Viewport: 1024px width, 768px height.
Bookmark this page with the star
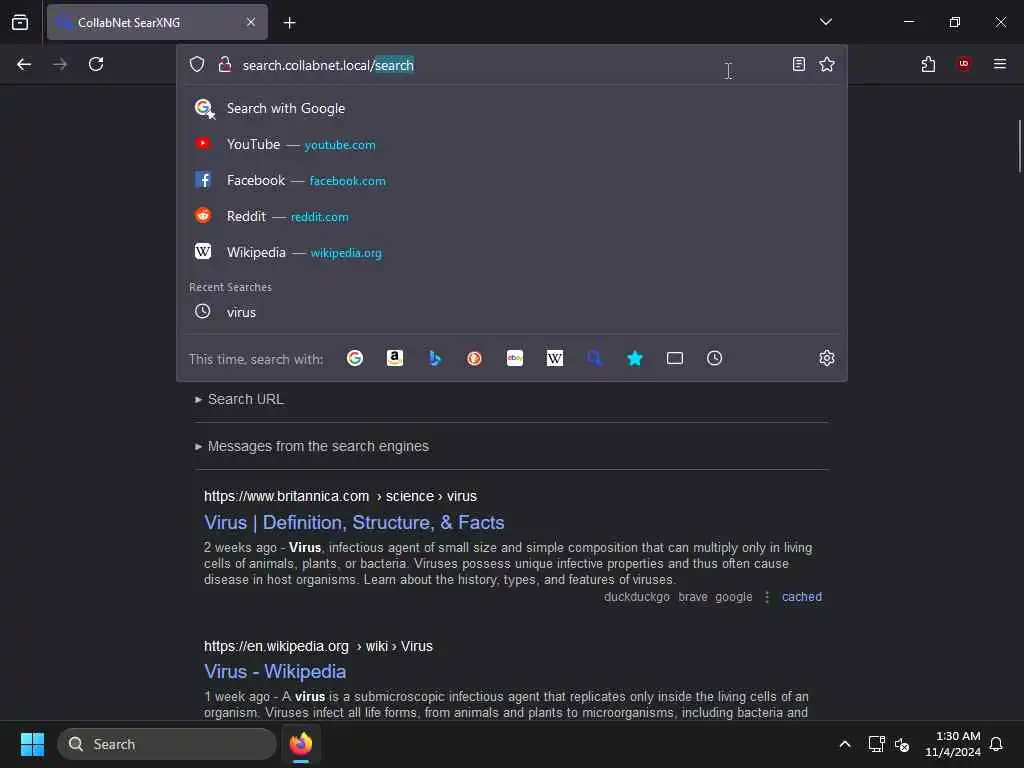pos(827,64)
